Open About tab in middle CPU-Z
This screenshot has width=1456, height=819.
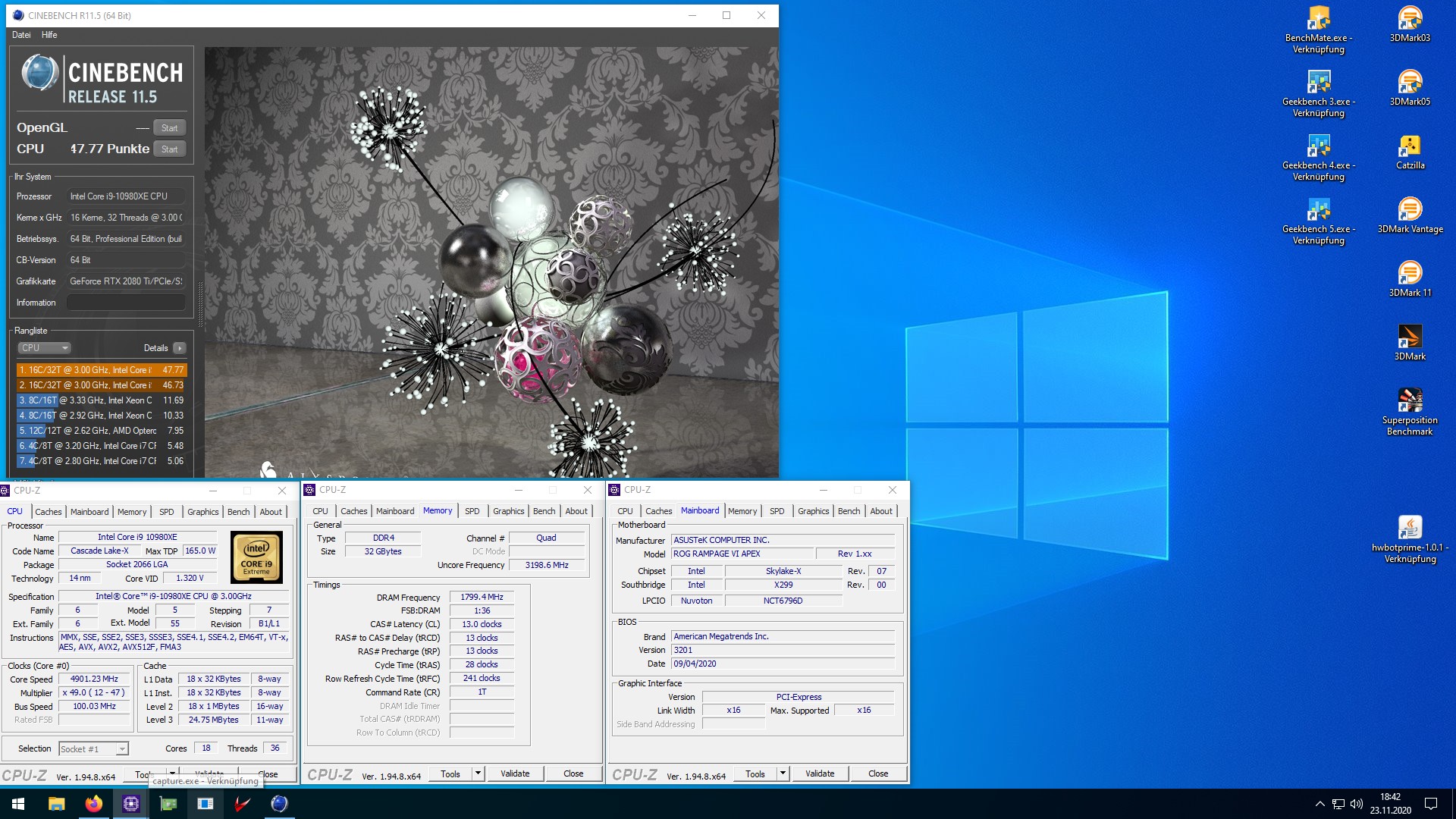coord(576,511)
